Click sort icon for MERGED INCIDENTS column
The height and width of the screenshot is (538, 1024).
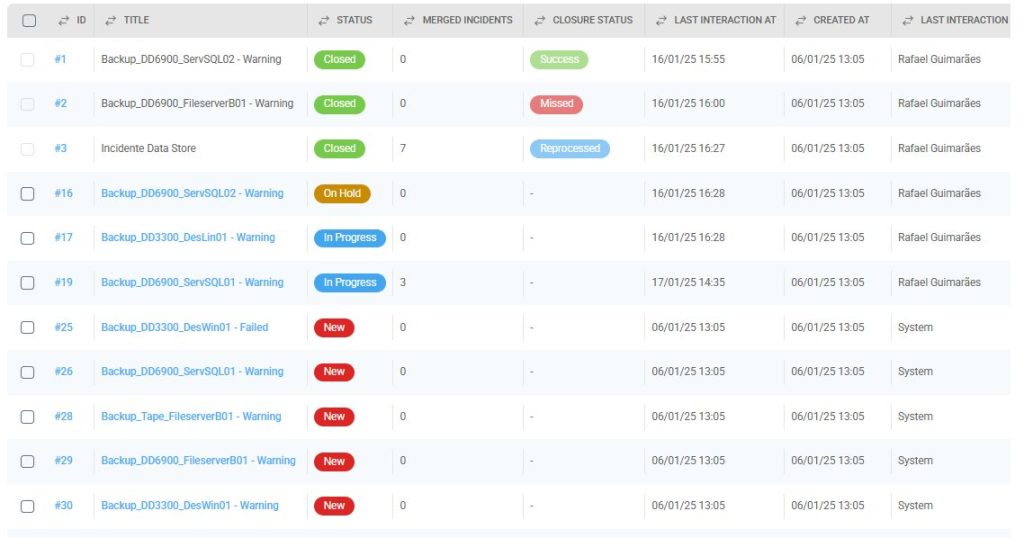[409, 20]
